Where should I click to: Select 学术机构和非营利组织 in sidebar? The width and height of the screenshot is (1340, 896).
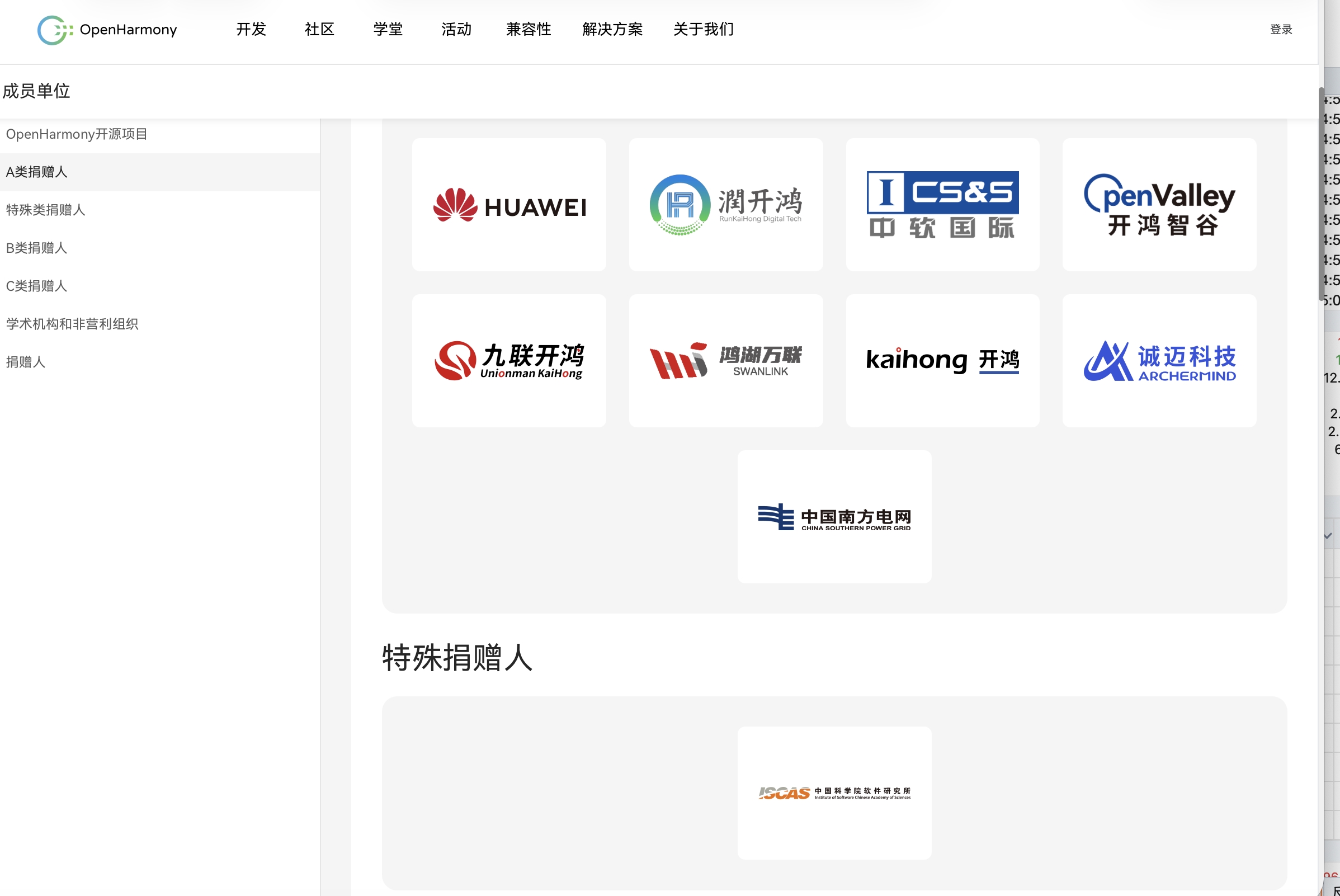[72, 324]
